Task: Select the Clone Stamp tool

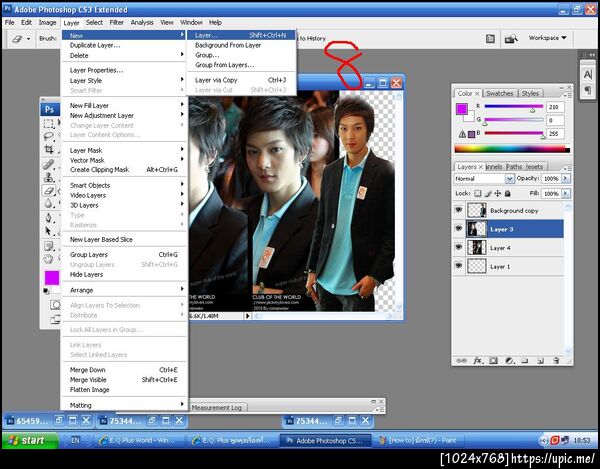Action: (49, 177)
